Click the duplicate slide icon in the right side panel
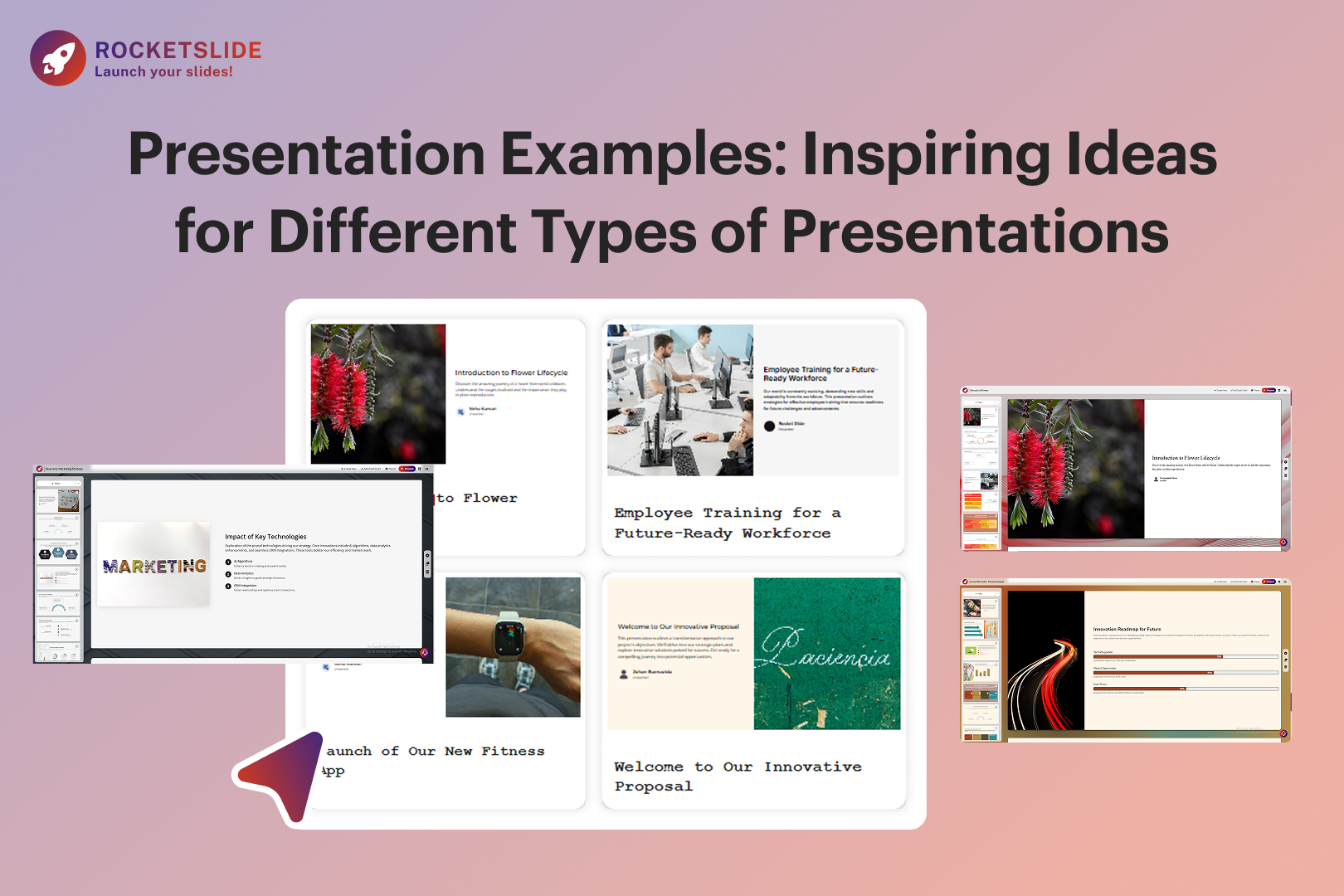The height and width of the screenshot is (896, 1344). click(x=427, y=562)
